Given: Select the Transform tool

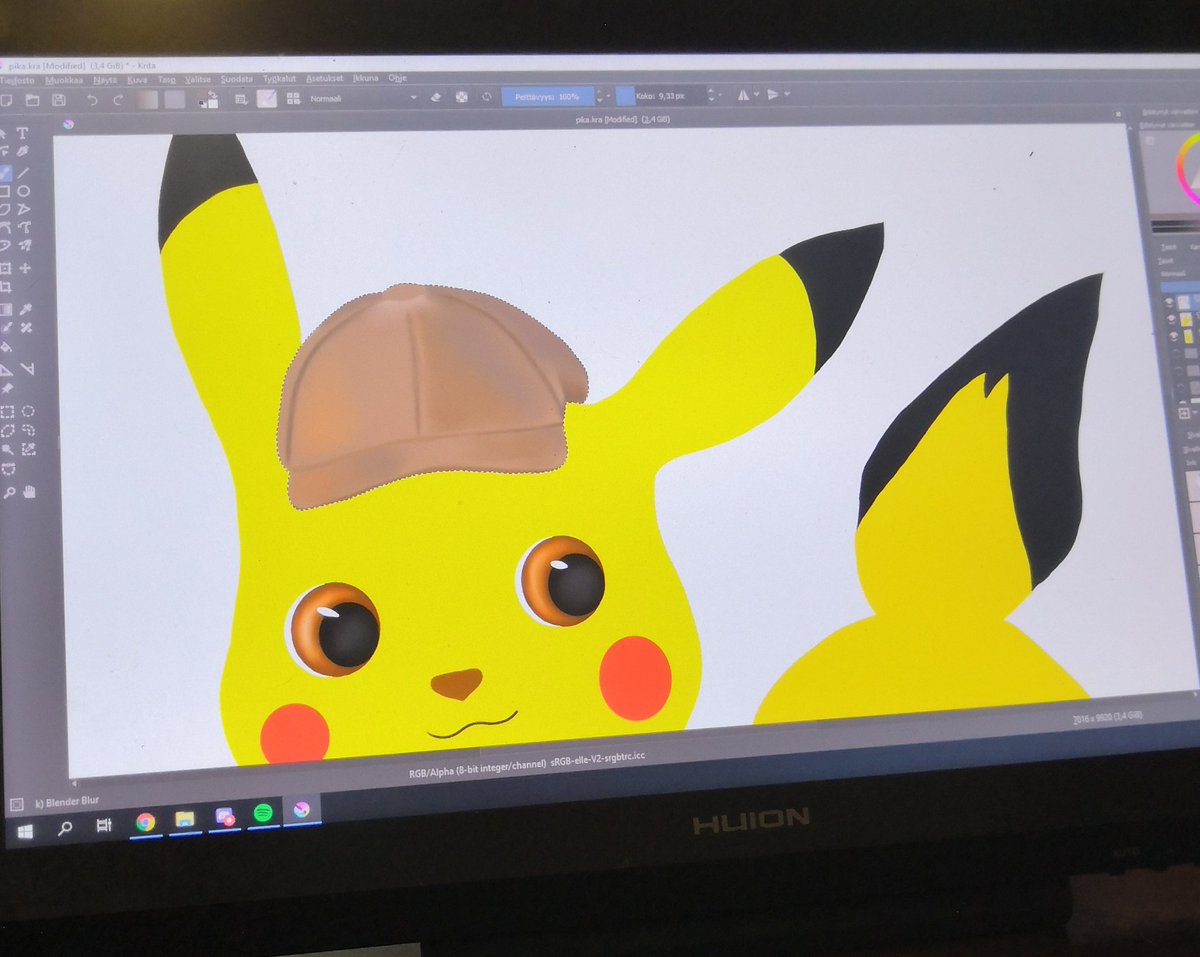Looking at the screenshot, I should point(6,269).
